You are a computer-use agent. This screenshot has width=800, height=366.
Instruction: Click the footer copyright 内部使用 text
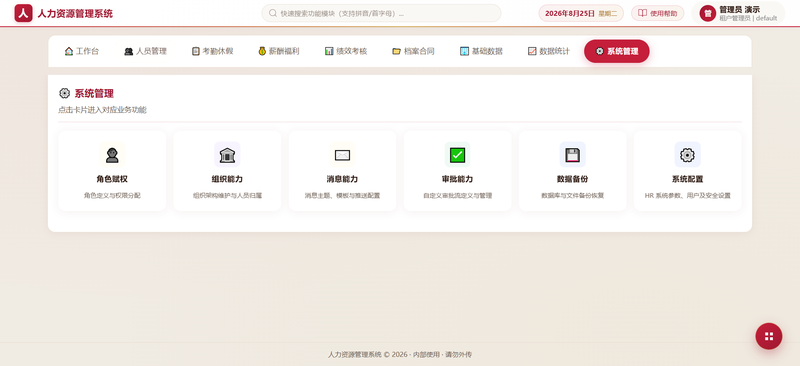click(426, 355)
